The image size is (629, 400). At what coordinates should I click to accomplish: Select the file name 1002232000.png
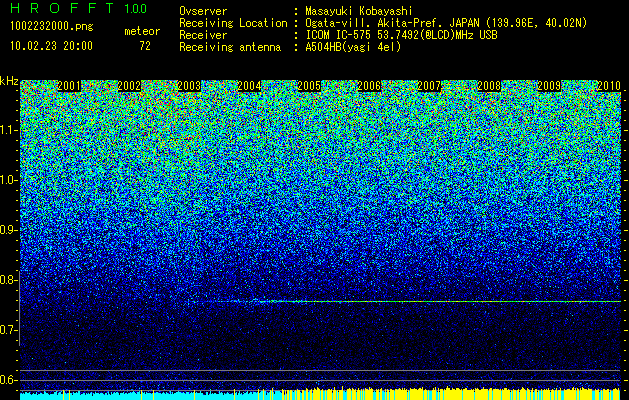pyautogui.click(x=52, y=27)
